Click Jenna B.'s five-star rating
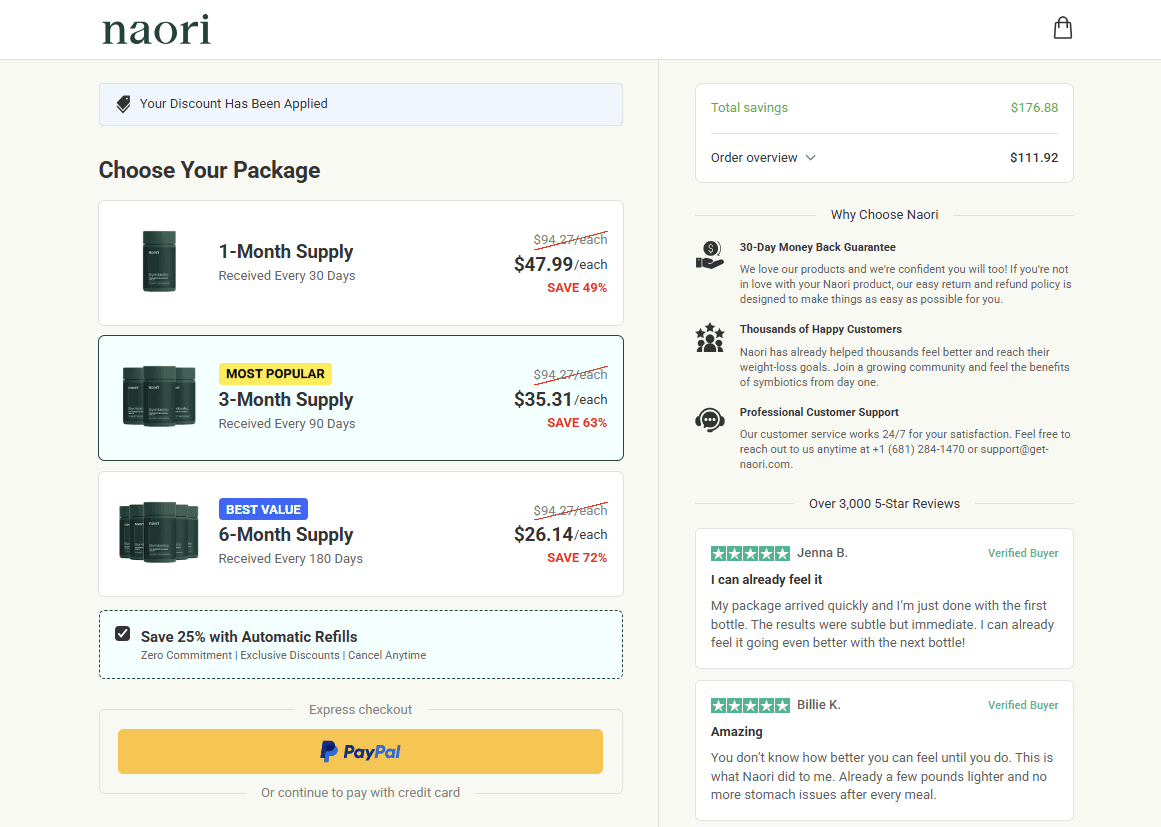This screenshot has width=1161, height=827. pyautogui.click(x=750, y=553)
